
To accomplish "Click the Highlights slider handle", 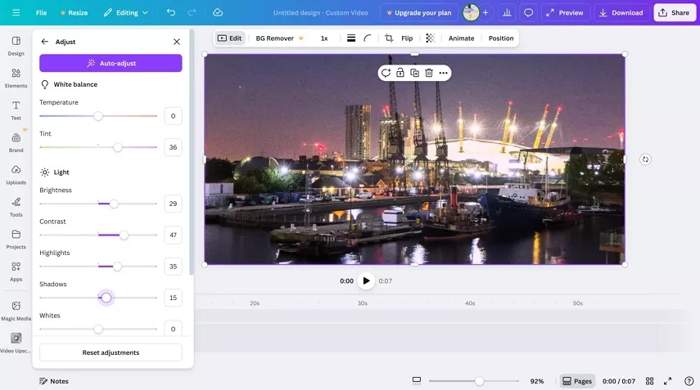I will coord(117,266).
